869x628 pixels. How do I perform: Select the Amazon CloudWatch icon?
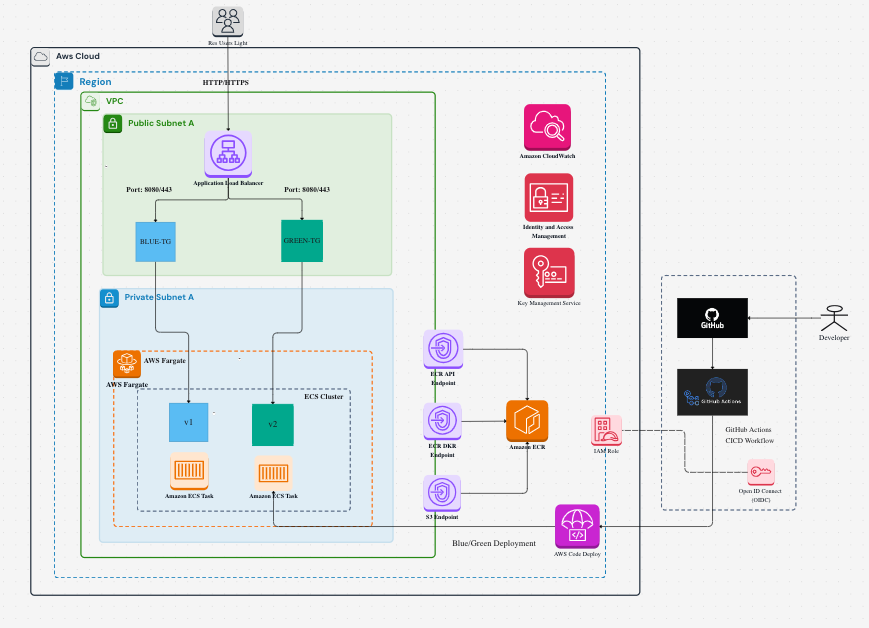pyautogui.click(x=547, y=127)
